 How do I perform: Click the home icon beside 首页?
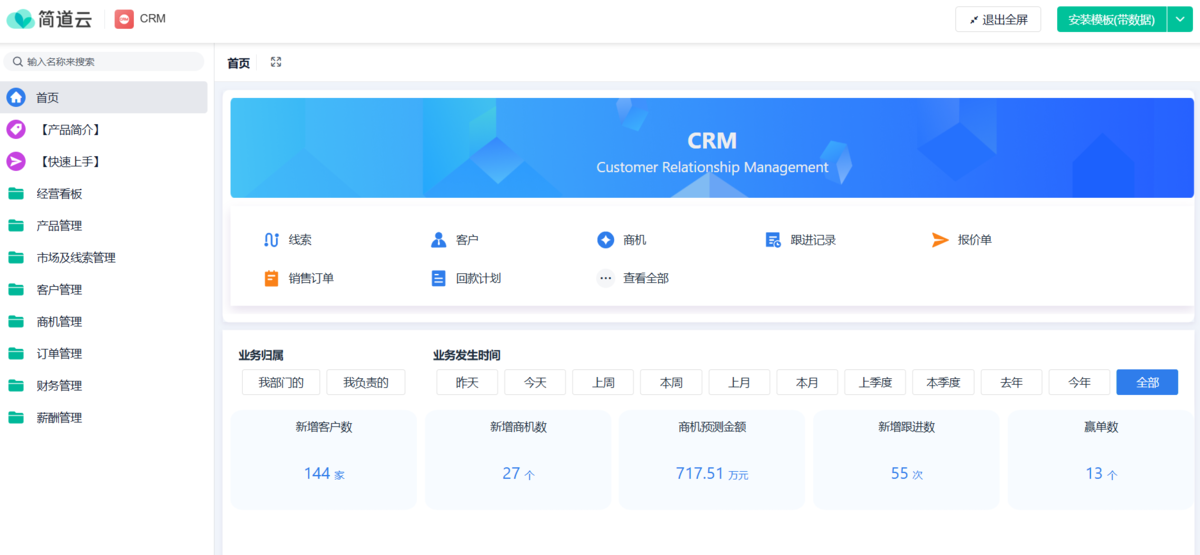point(16,97)
